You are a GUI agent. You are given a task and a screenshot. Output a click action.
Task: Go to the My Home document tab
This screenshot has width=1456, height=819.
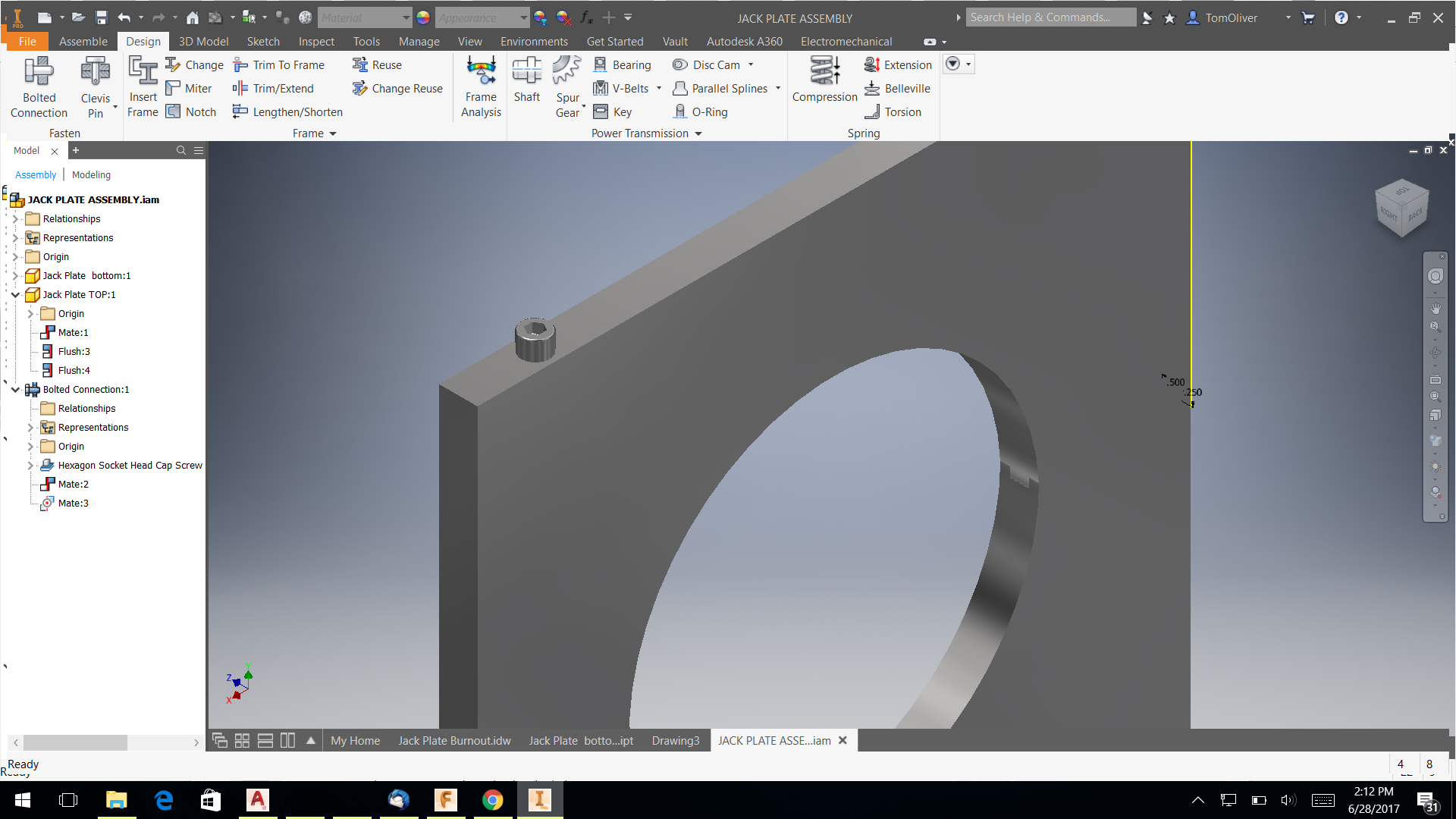(x=355, y=741)
